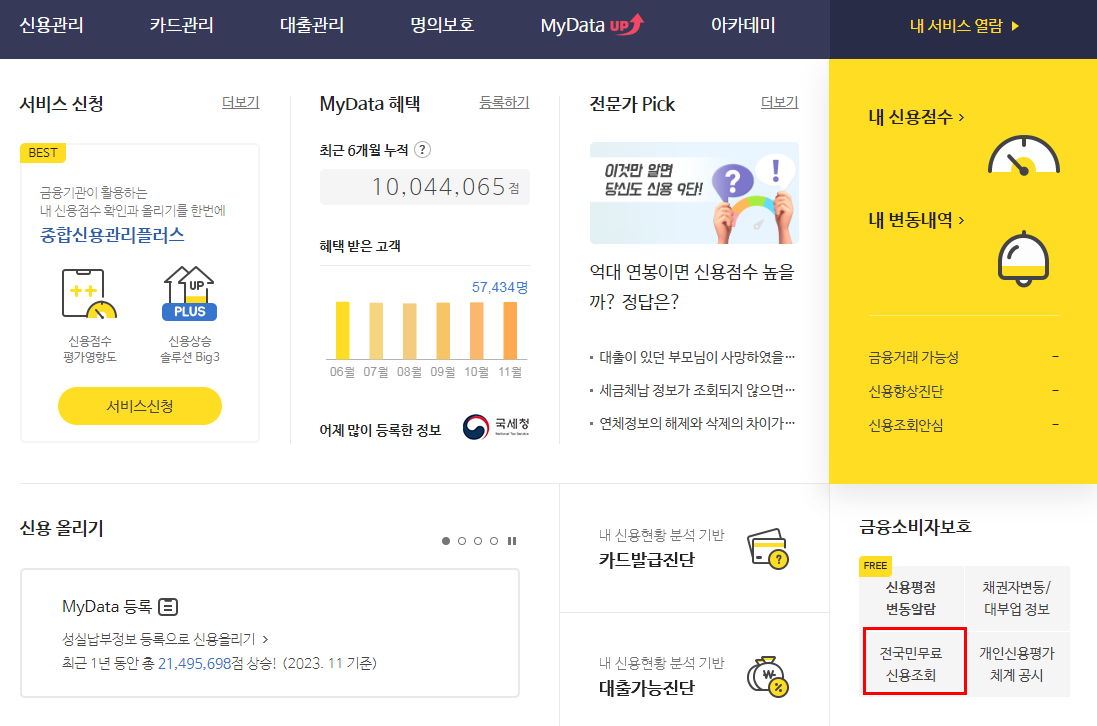This screenshot has width=1097, height=726.
Task: Select the 06월 bar in the chart
Action: coord(342,331)
